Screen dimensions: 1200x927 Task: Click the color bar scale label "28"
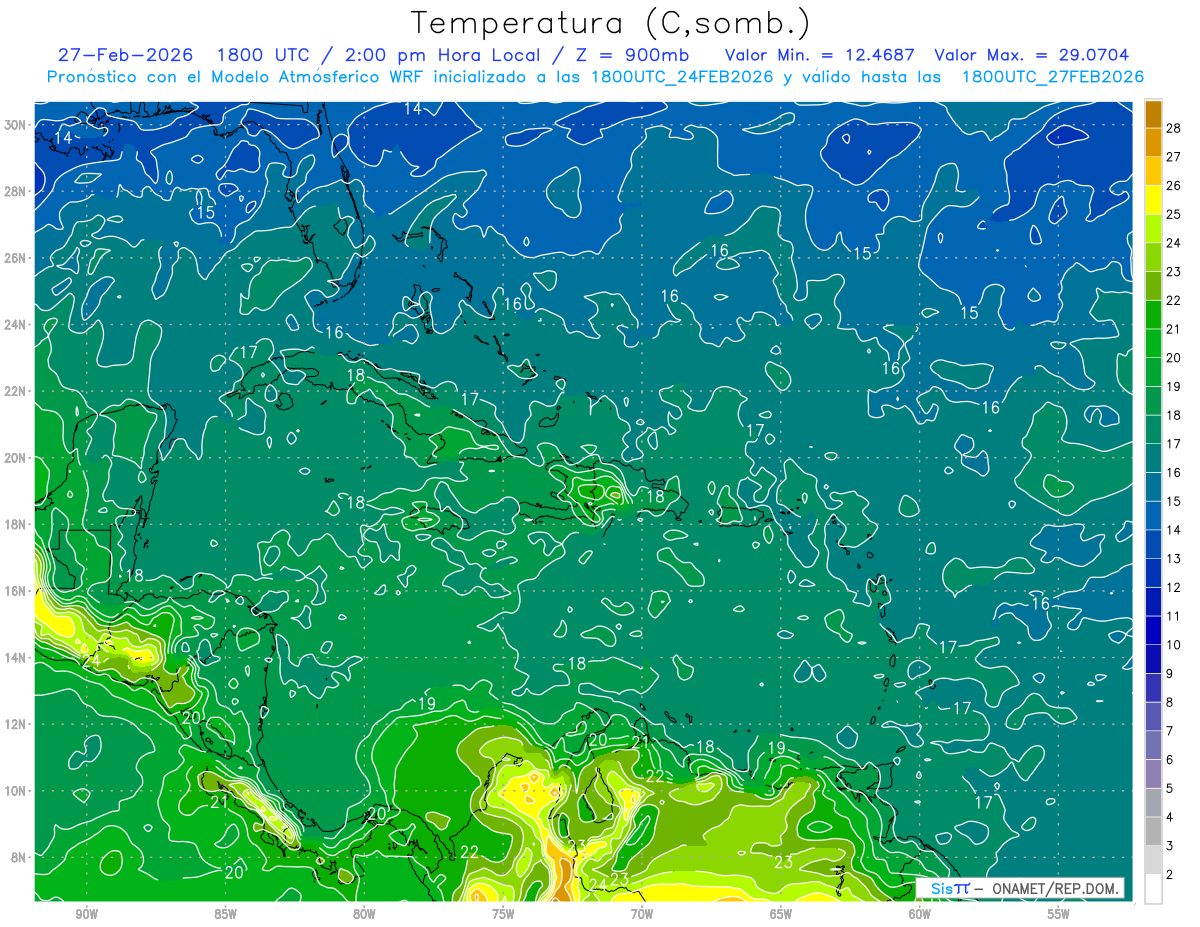[x=1174, y=128]
